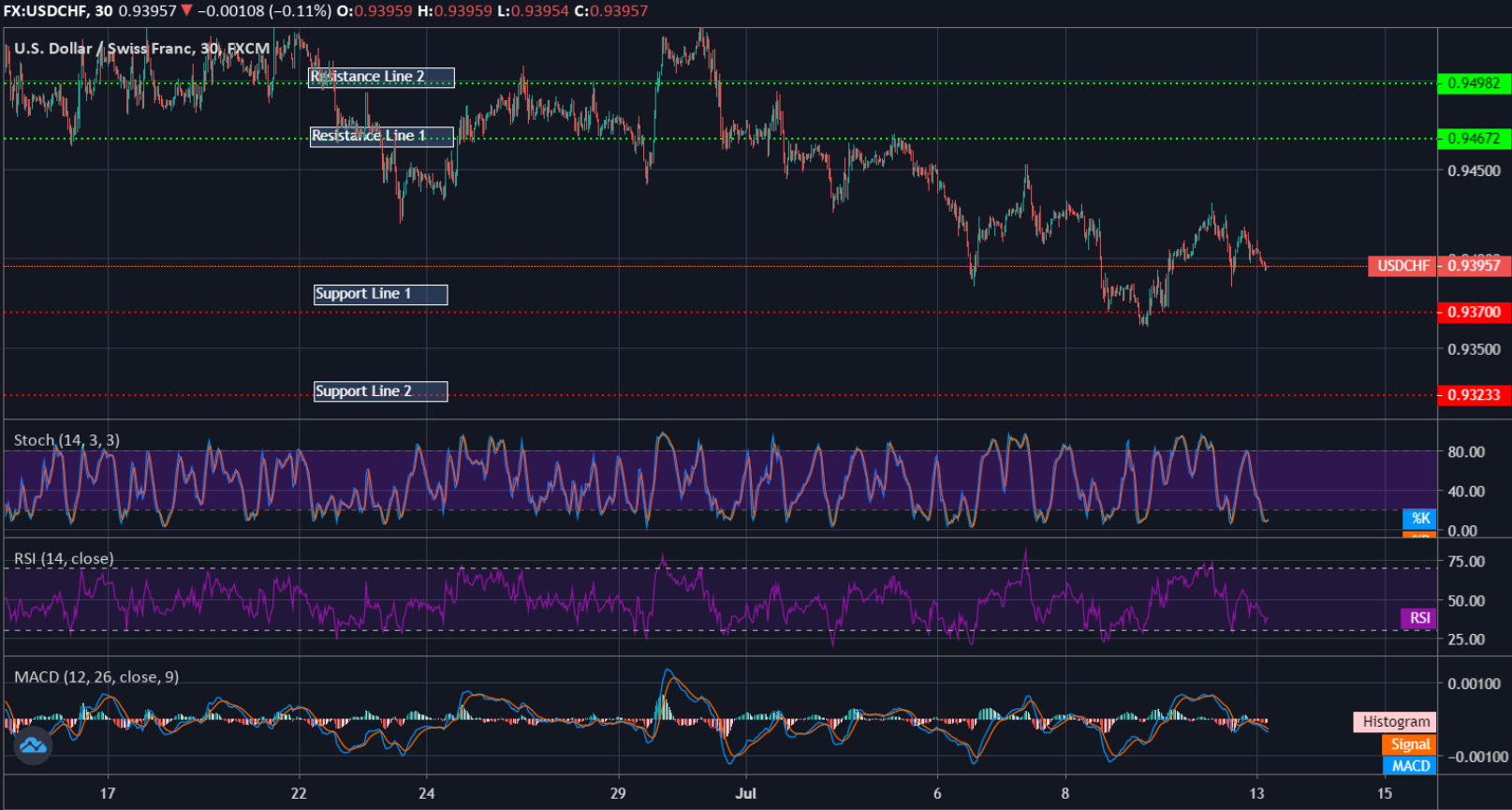Click the 24 date on time axis
The height and width of the screenshot is (810, 1512).
427,794
